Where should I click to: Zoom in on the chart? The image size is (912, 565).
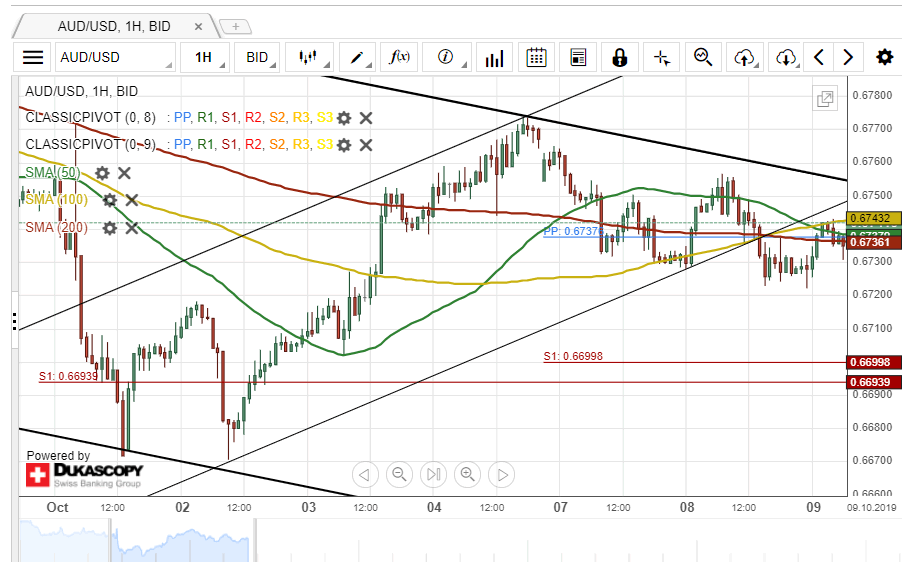point(466,474)
